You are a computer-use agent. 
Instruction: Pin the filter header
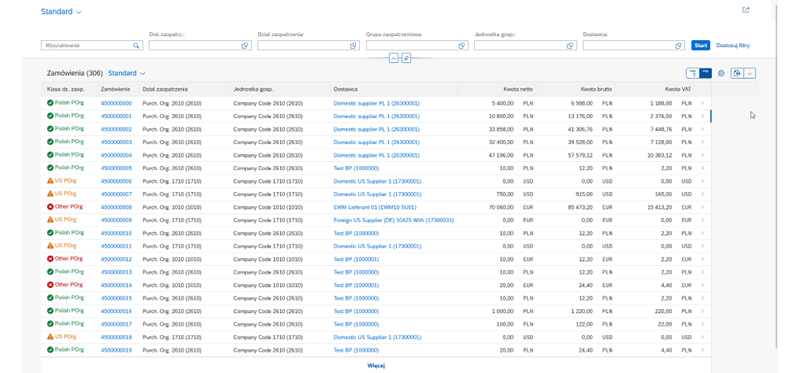(406, 58)
